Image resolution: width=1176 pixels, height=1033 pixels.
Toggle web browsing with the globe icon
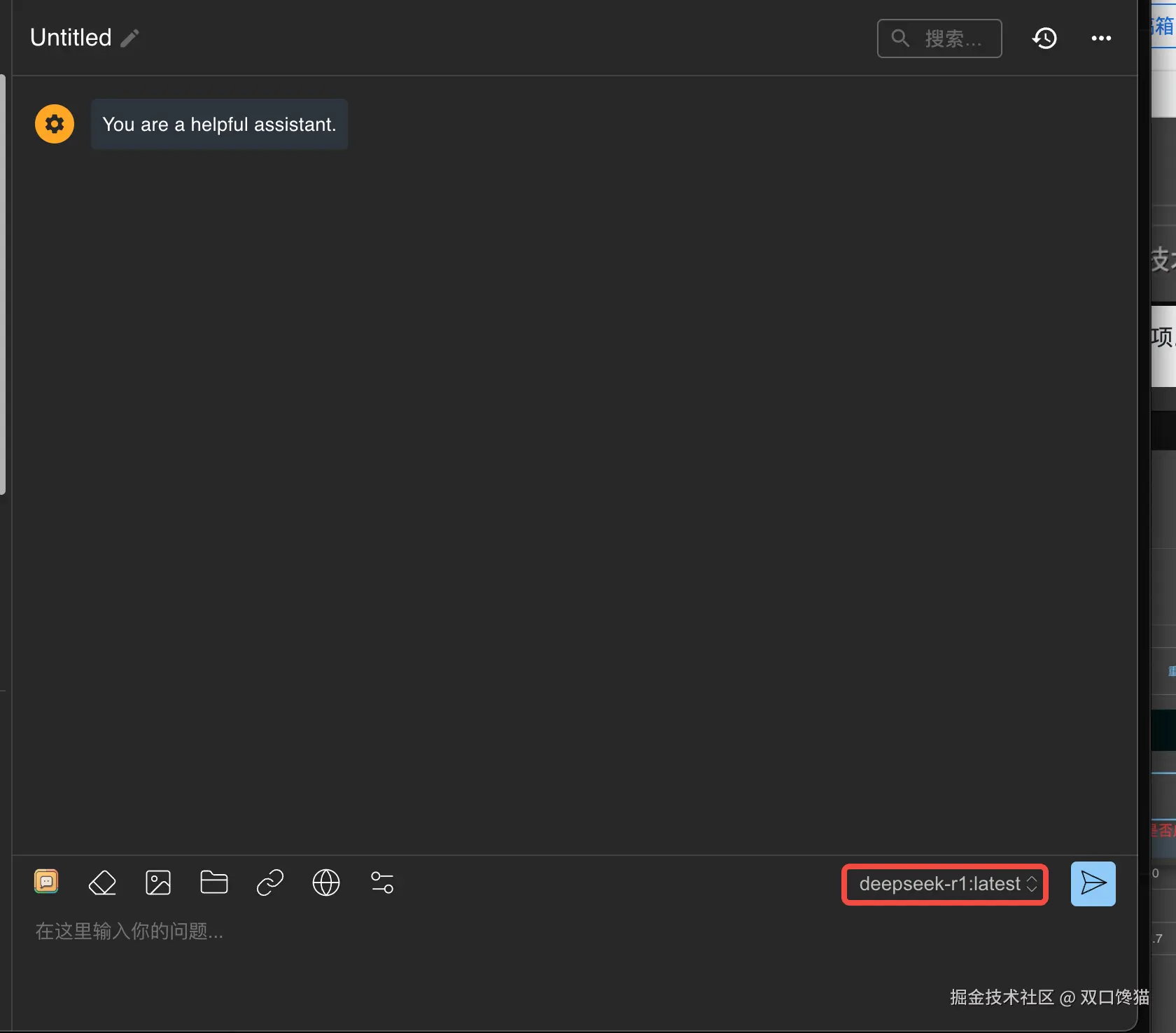coord(326,883)
